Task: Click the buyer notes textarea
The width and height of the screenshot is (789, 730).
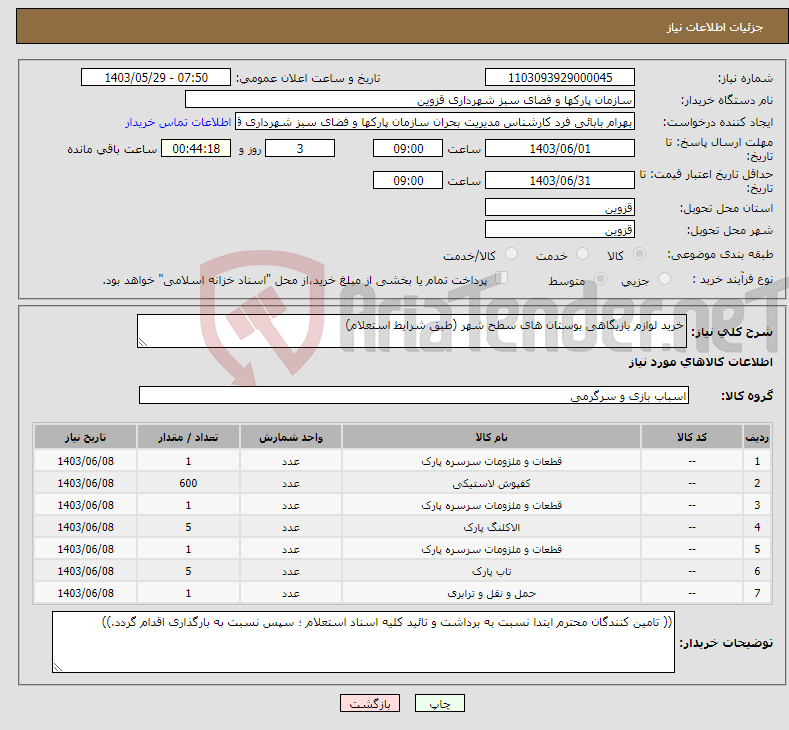Action: (363, 642)
